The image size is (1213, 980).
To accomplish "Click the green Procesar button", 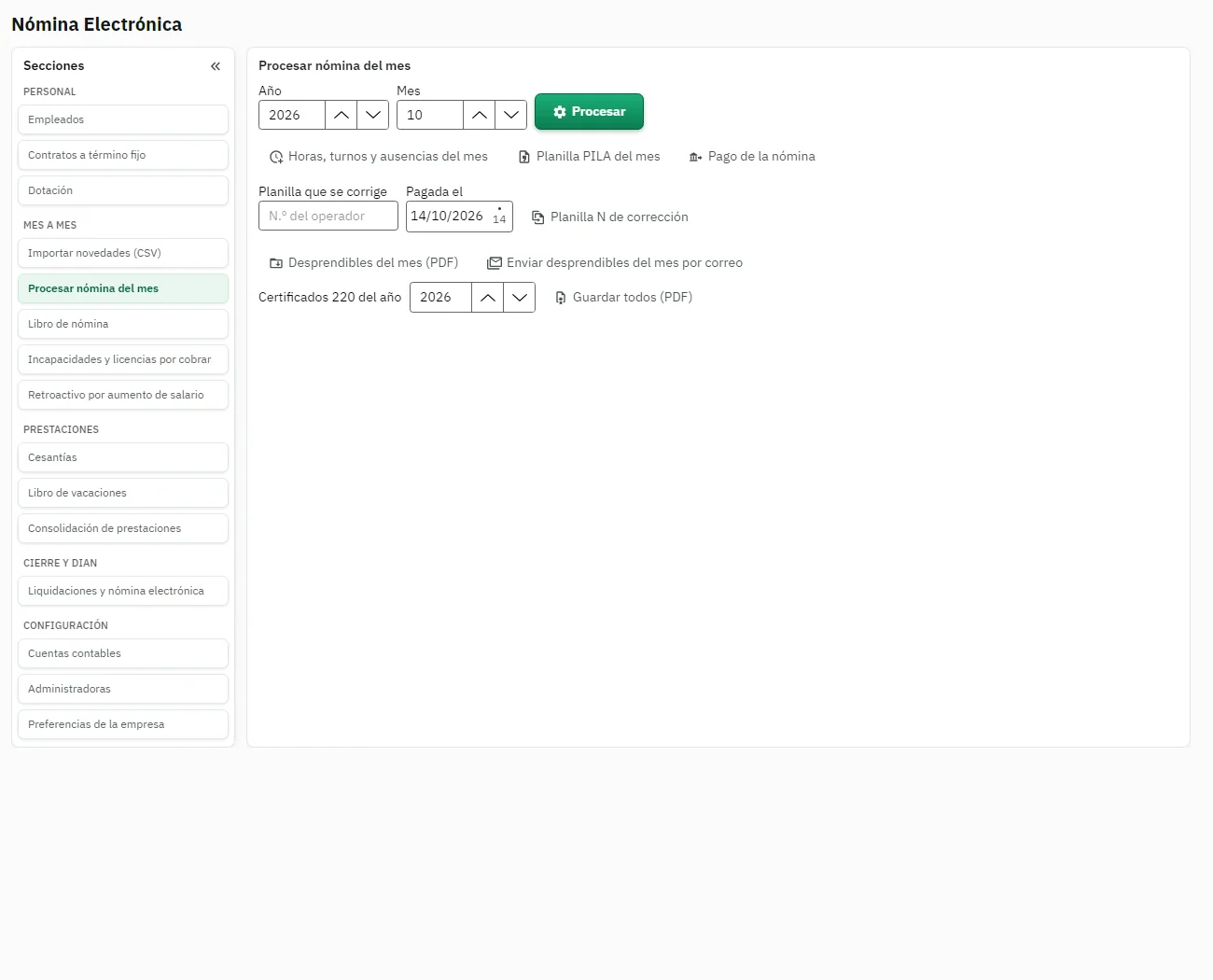I will [589, 112].
